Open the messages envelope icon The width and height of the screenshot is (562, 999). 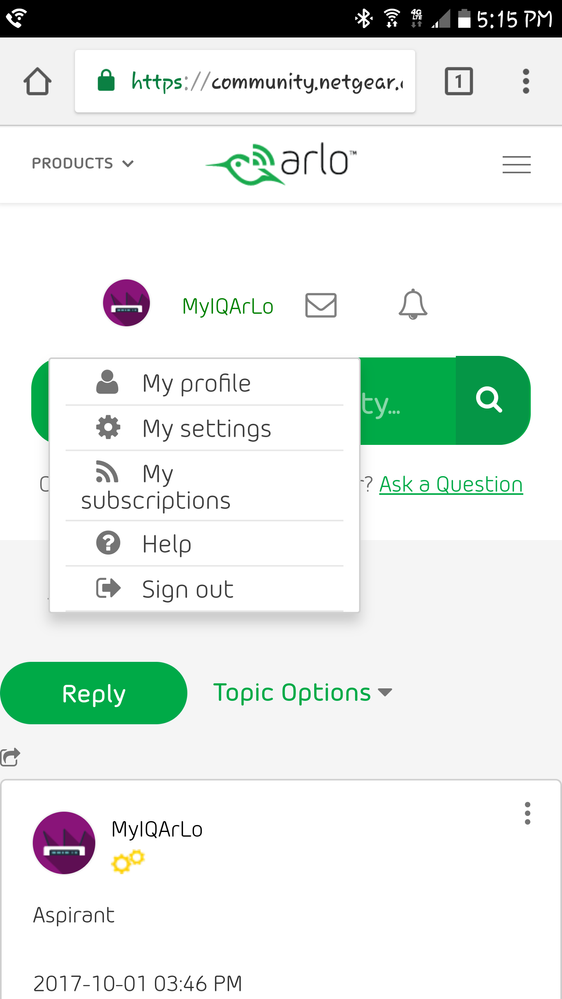(321, 305)
